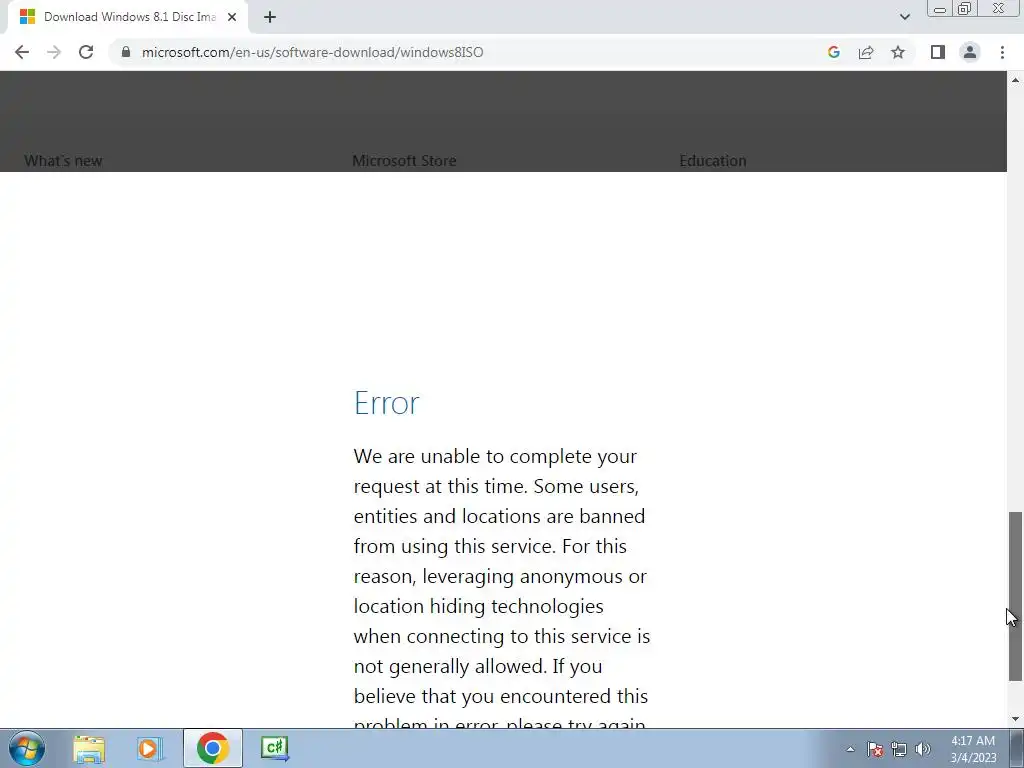
Task: Open the network status tray icon
Action: (x=899, y=749)
